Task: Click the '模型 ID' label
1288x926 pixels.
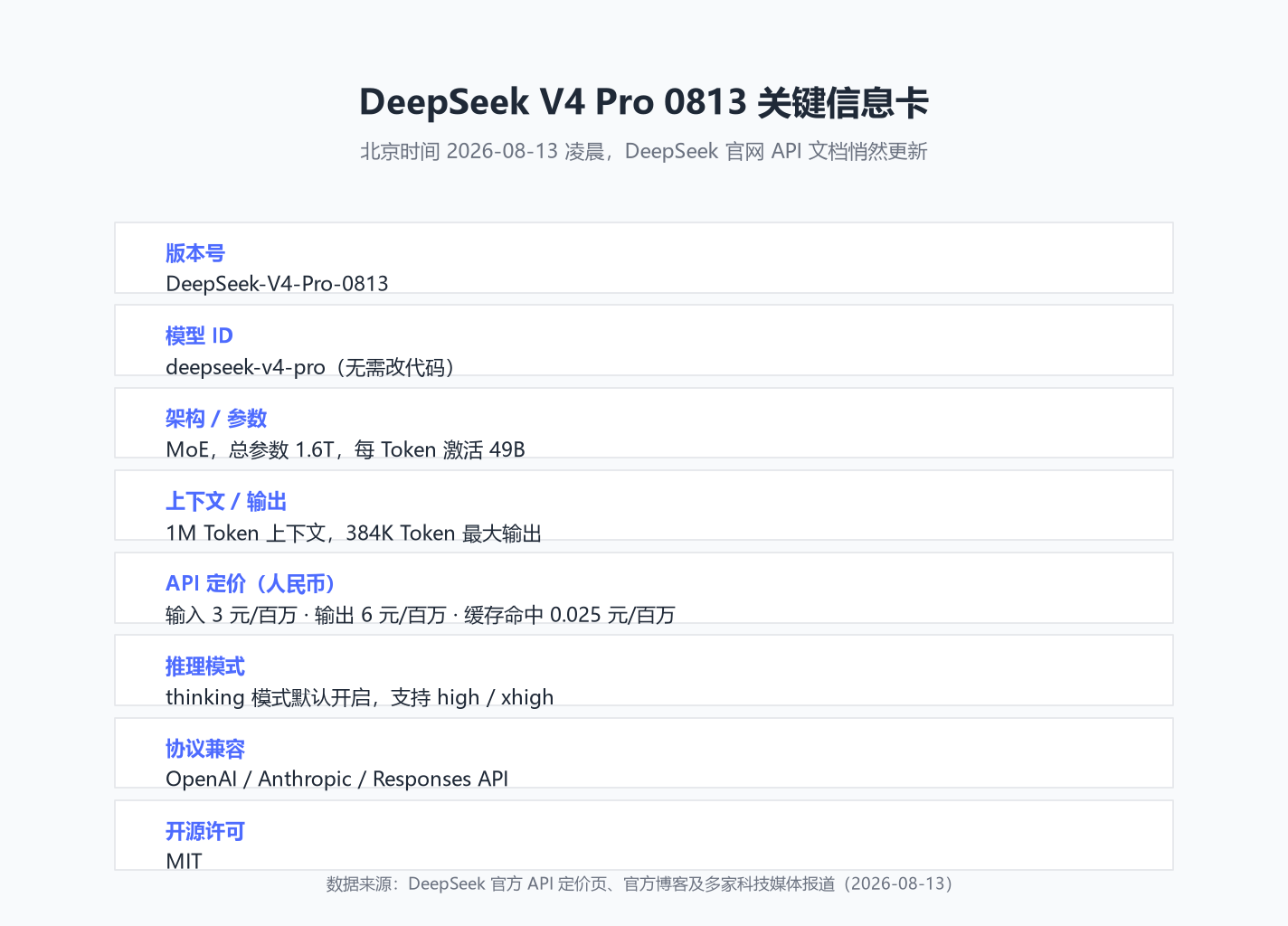Action: pos(199,335)
